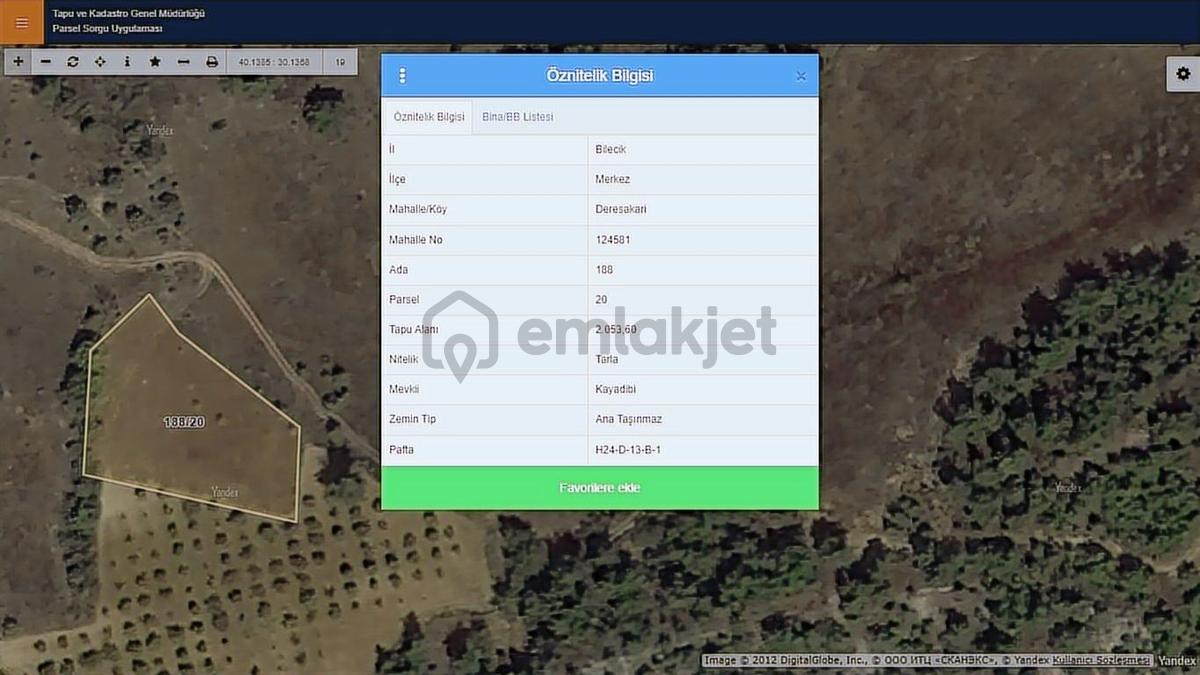Screen dimensions: 1200x675
Task: Open favorites with the star icon
Action: pyautogui.click(x=155, y=62)
